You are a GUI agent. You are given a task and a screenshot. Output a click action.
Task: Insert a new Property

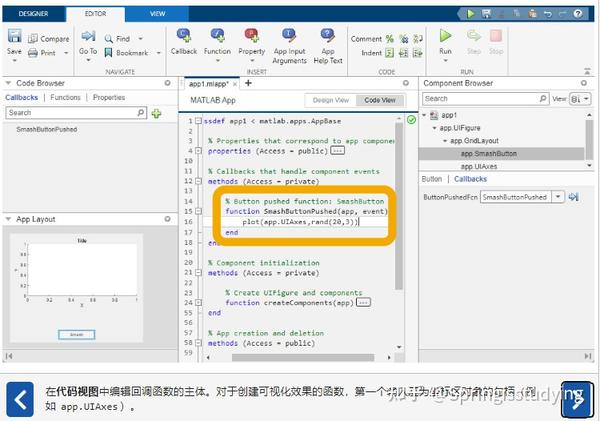(x=251, y=42)
